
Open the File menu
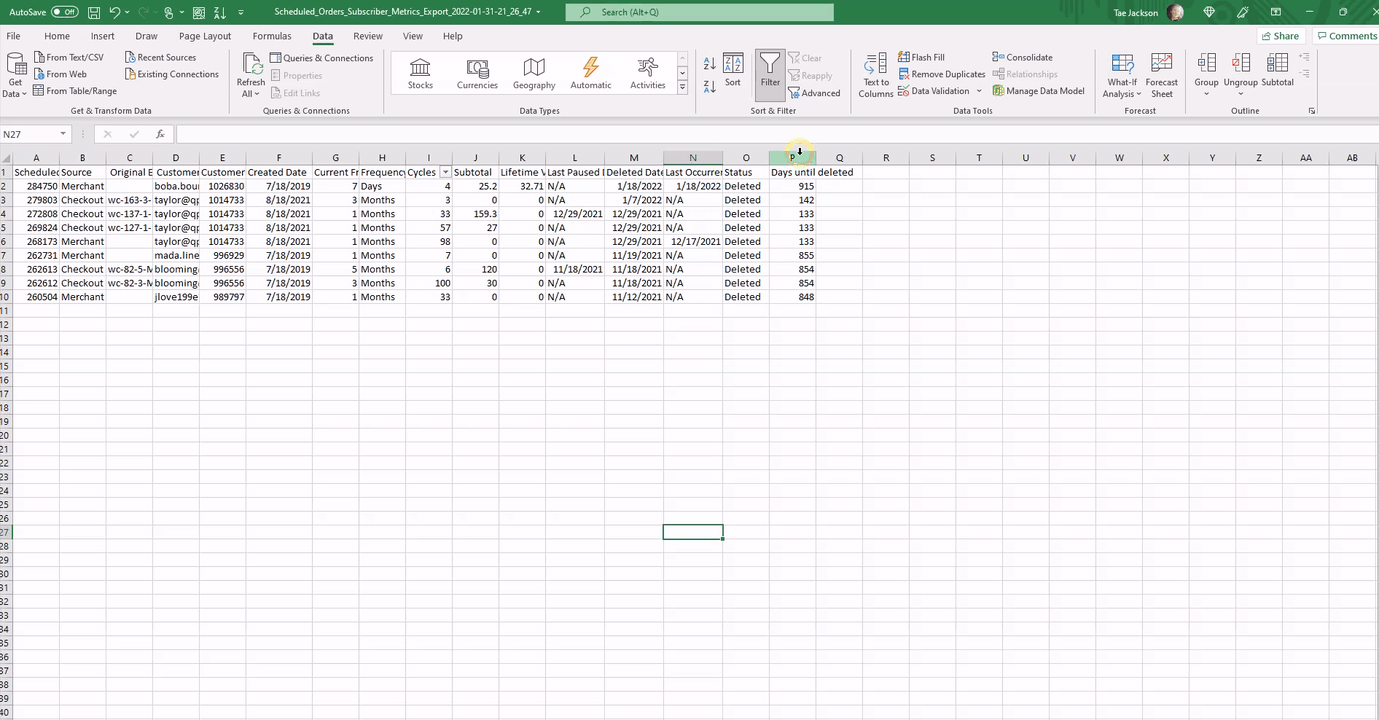(14, 36)
